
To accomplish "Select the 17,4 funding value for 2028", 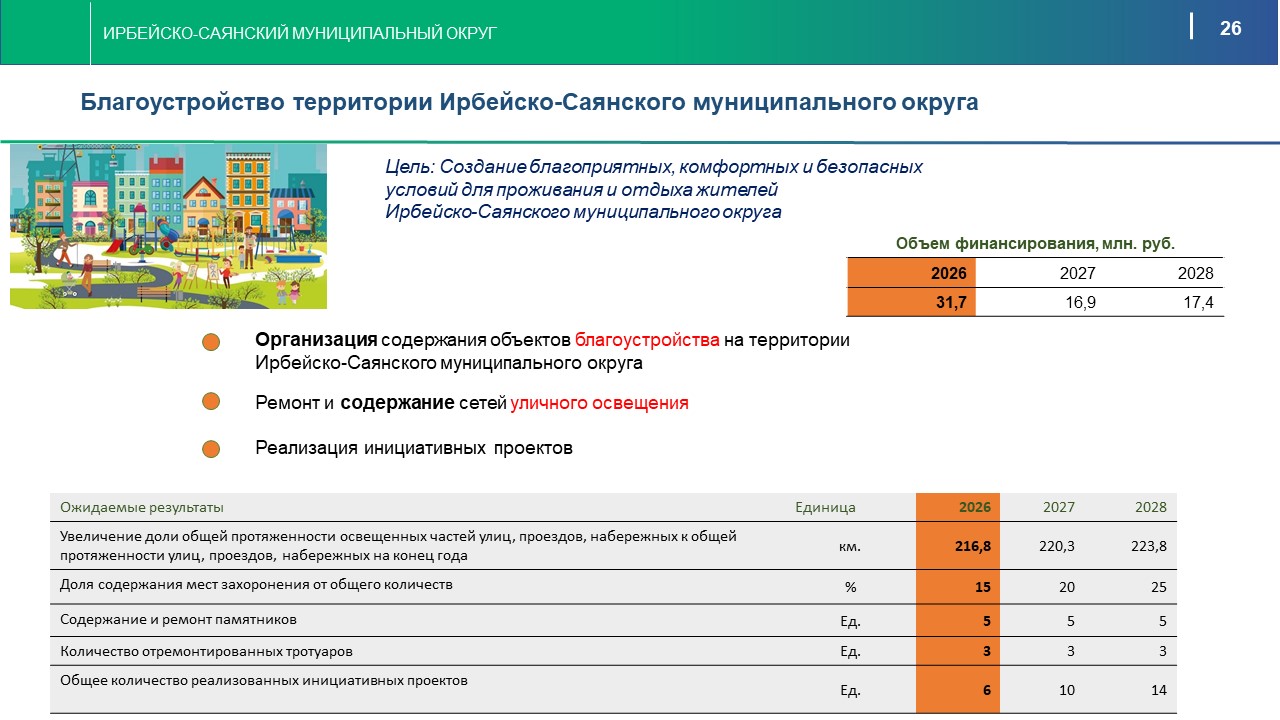I will click(x=1197, y=303).
